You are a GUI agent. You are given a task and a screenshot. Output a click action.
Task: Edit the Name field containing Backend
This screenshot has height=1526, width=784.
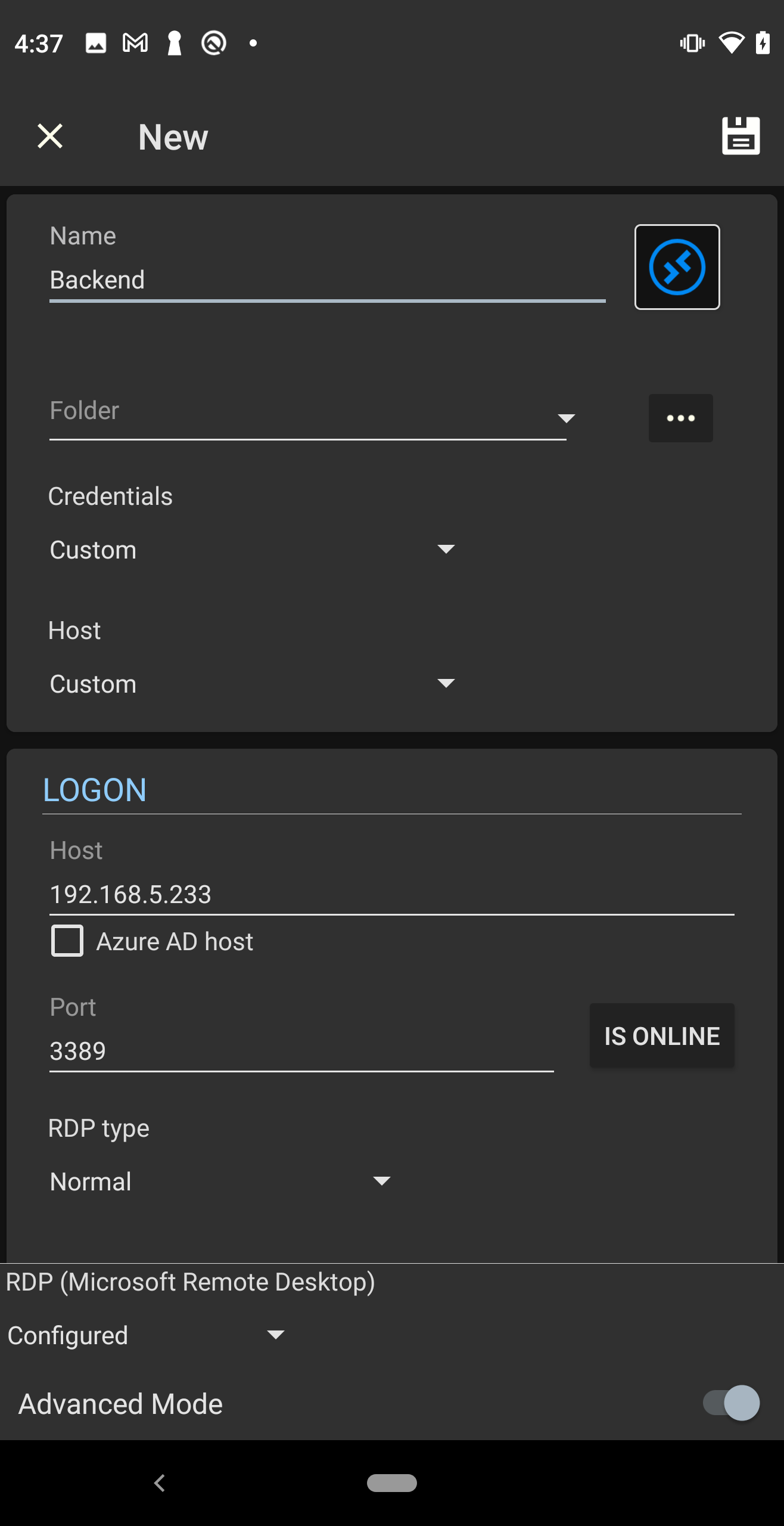[x=326, y=280]
